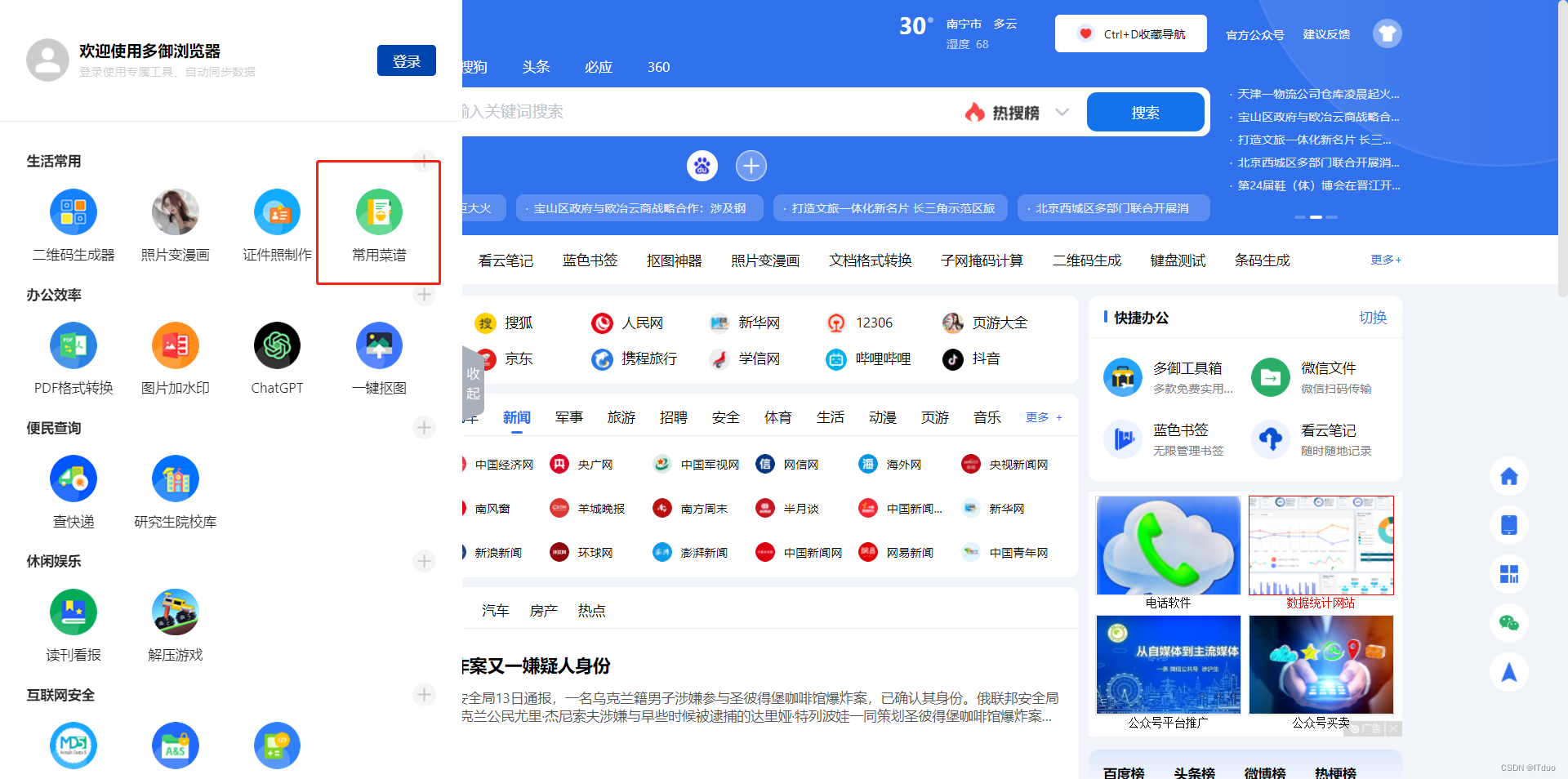Select the 军事 category tab
Viewport: 1568px width, 779px height.
coord(569,417)
